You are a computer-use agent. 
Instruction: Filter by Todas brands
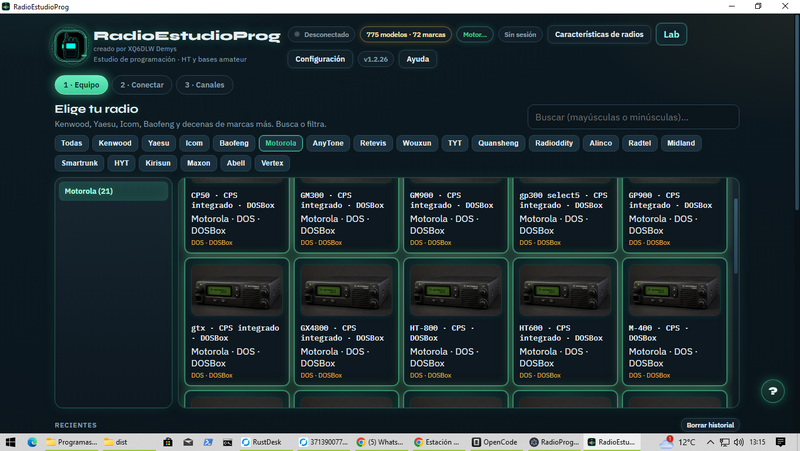pos(71,143)
